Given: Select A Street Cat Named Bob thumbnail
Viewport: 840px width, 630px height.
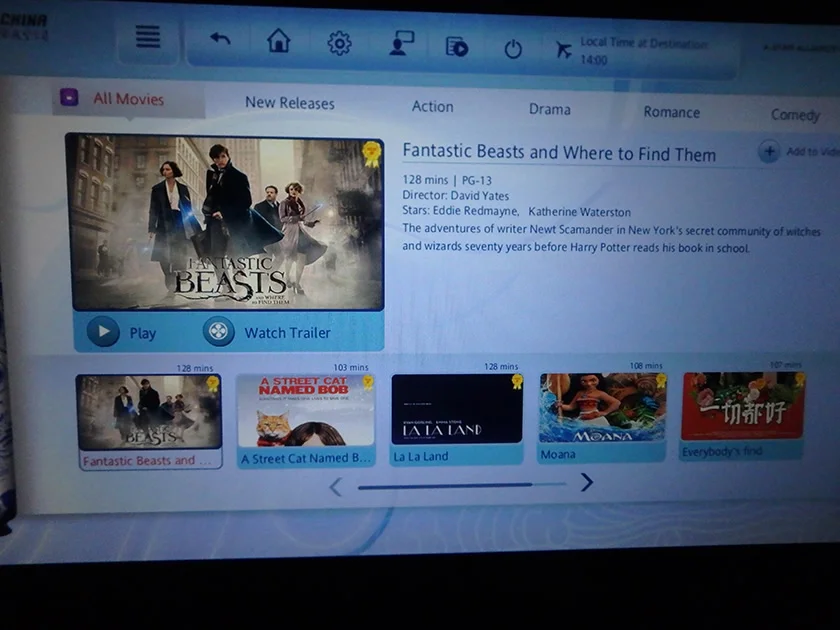Looking at the screenshot, I should click(x=305, y=421).
